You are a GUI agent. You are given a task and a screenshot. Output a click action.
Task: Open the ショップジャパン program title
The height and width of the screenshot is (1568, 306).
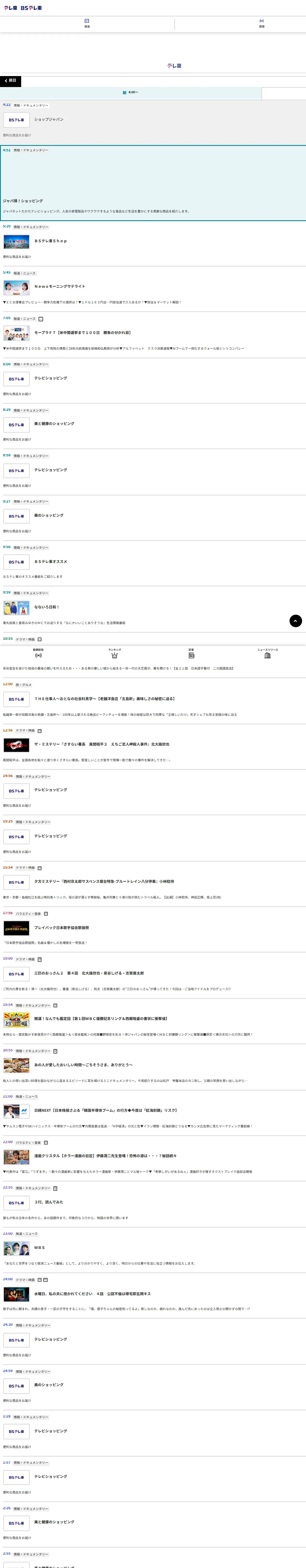(49, 119)
